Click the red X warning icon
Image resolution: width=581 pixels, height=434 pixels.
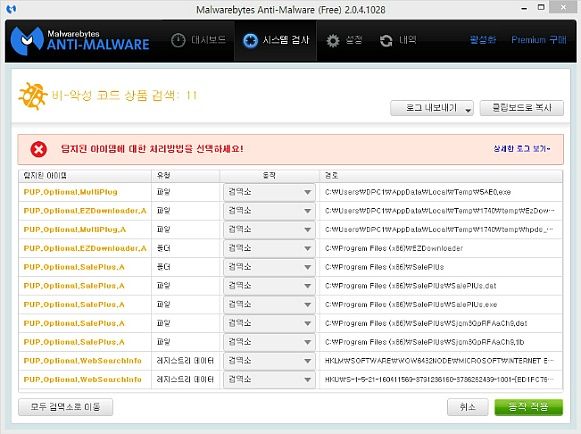click(x=39, y=149)
